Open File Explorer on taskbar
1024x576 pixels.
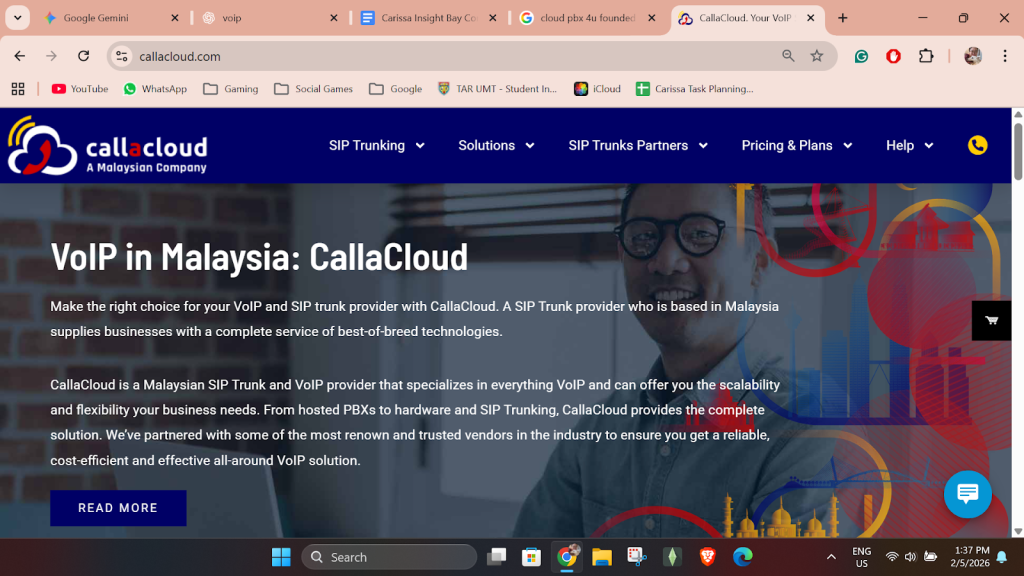pos(601,557)
